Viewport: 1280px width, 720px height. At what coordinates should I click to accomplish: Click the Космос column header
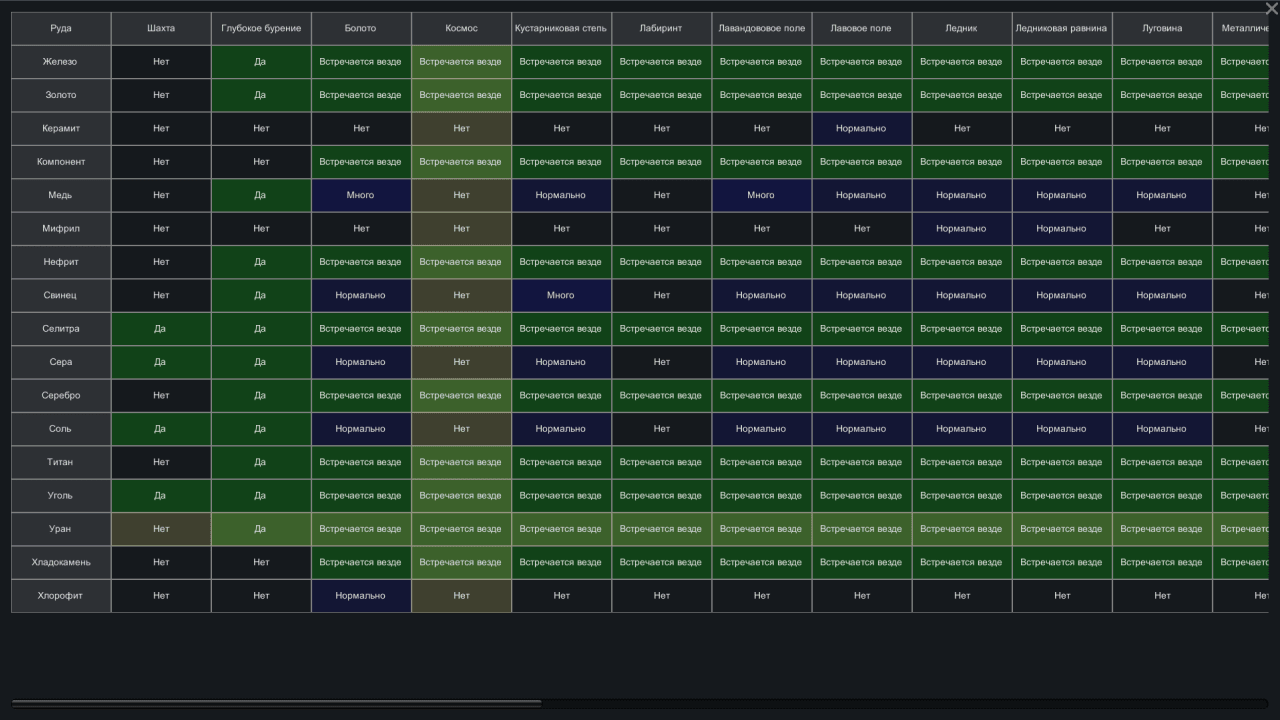pos(461,28)
